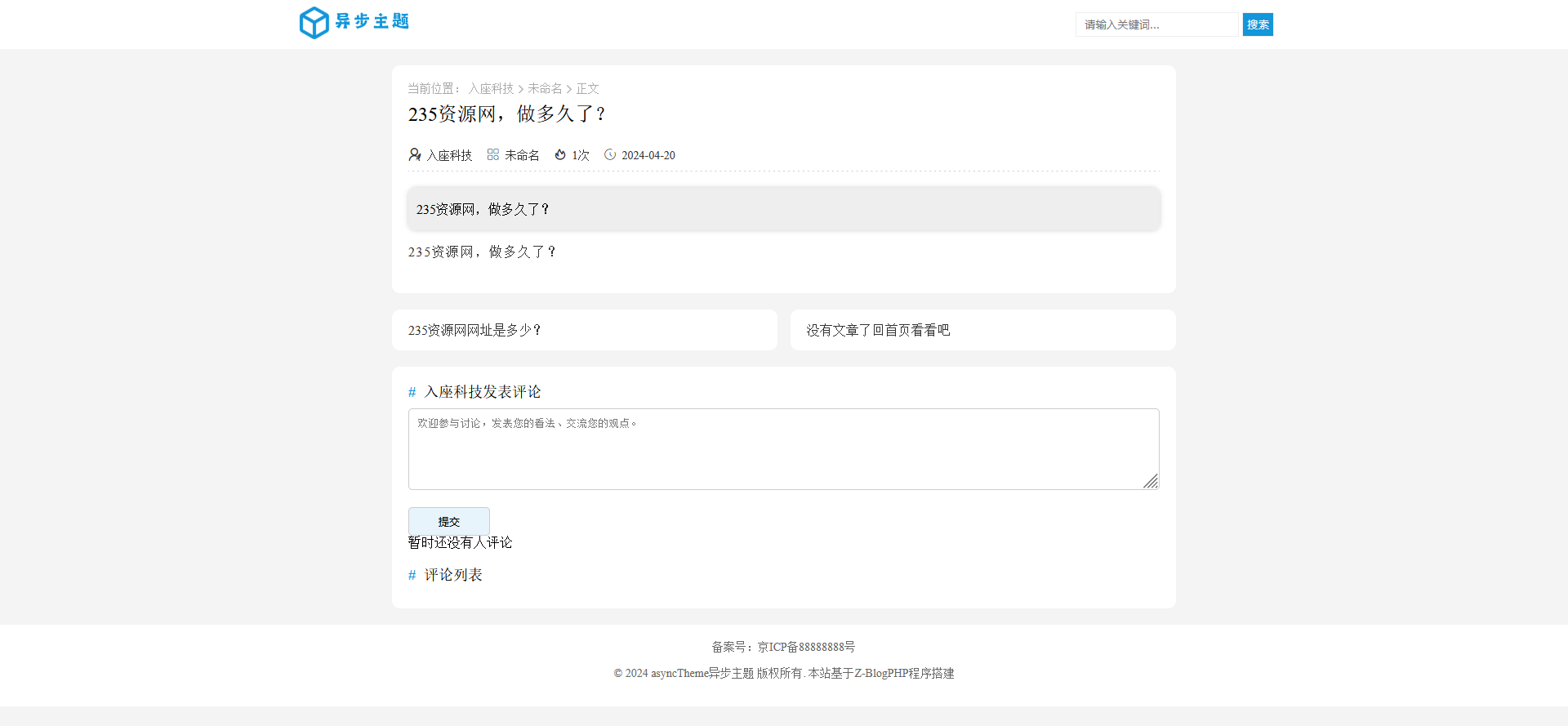Open 入座科技 in the breadcrumb
Viewport: 1568px width, 726px height.
tap(491, 88)
